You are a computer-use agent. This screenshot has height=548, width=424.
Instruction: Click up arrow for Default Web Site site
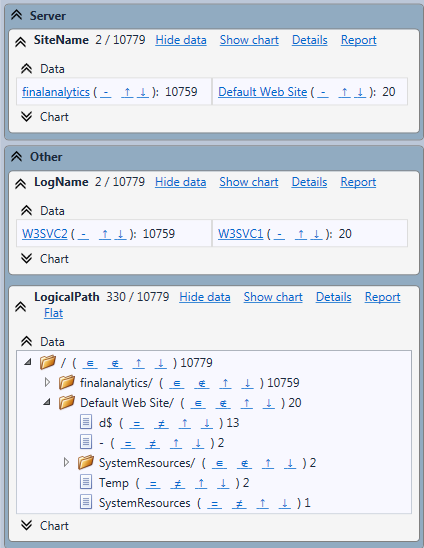344,92
